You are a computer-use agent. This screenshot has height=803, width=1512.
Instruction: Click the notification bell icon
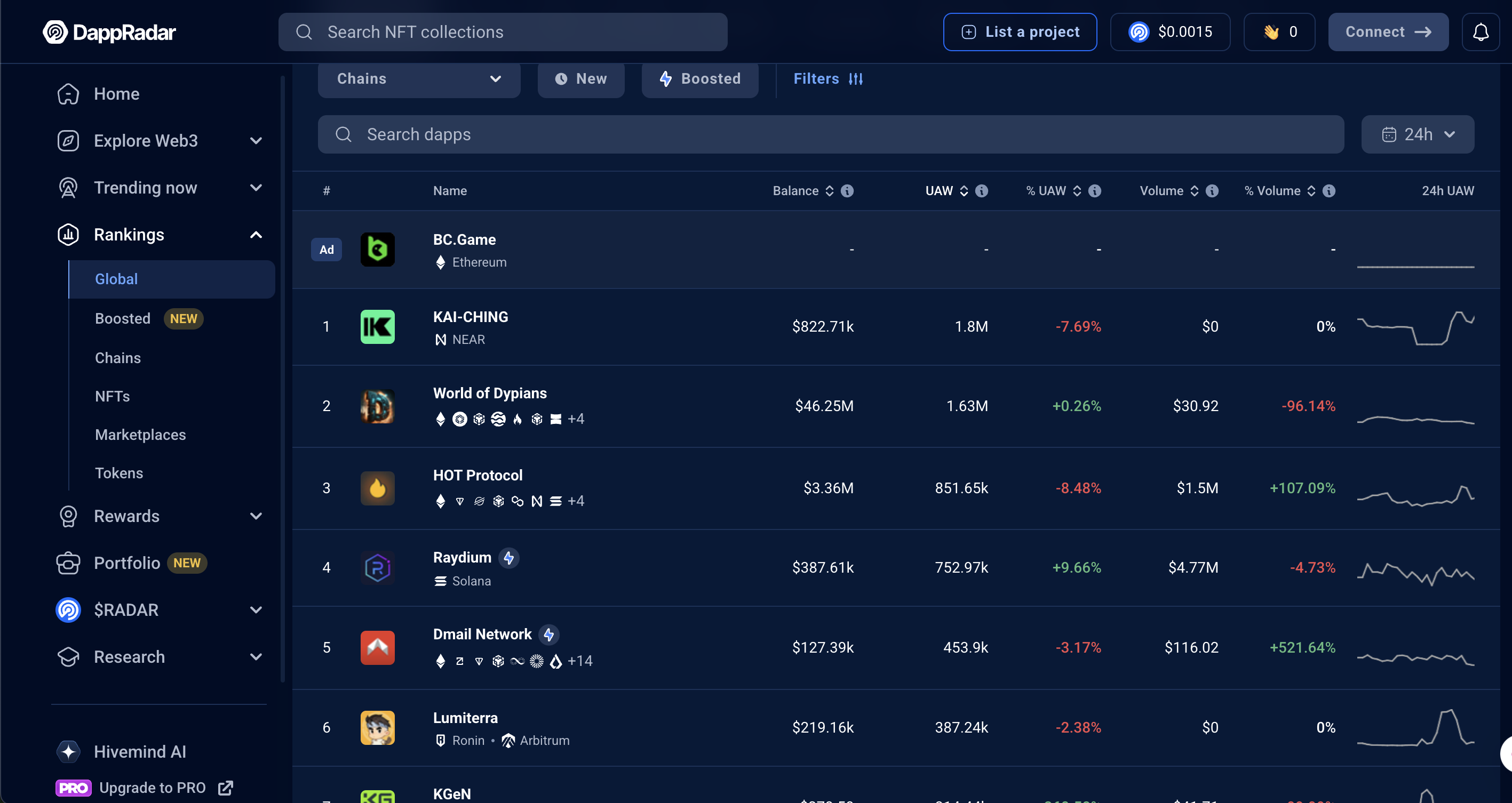pyautogui.click(x=1479, y=31)
